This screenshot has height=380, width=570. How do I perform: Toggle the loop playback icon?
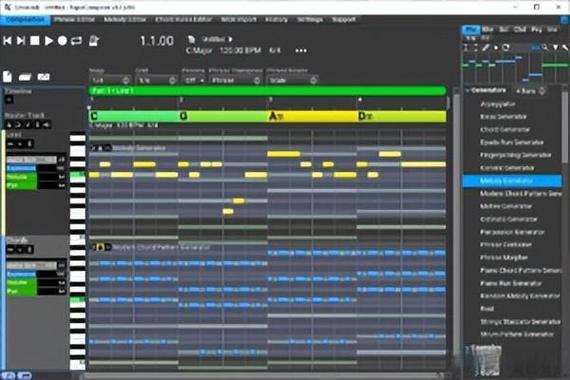[76, 41]
